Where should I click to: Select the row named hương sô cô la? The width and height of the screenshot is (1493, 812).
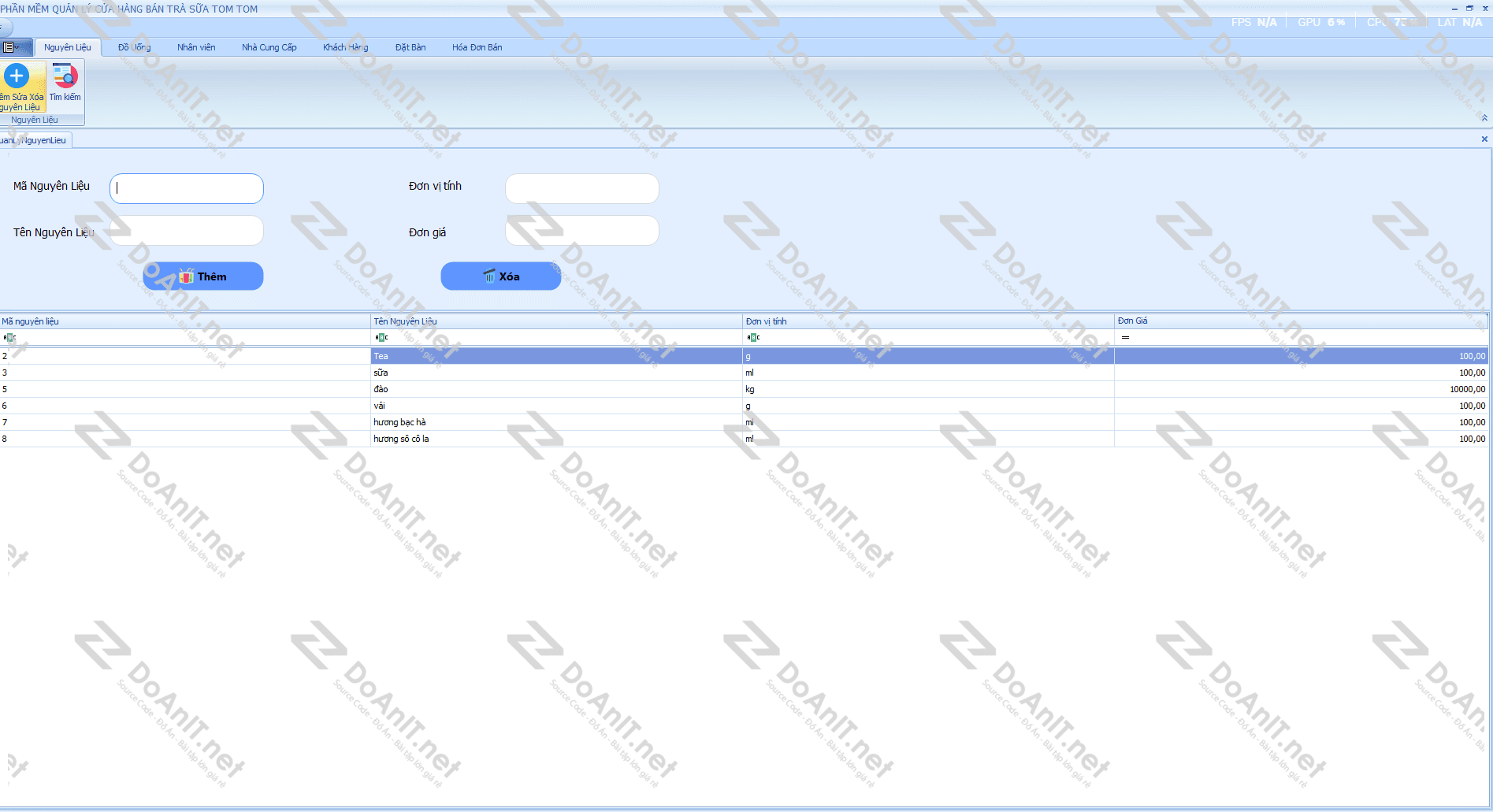744,439
